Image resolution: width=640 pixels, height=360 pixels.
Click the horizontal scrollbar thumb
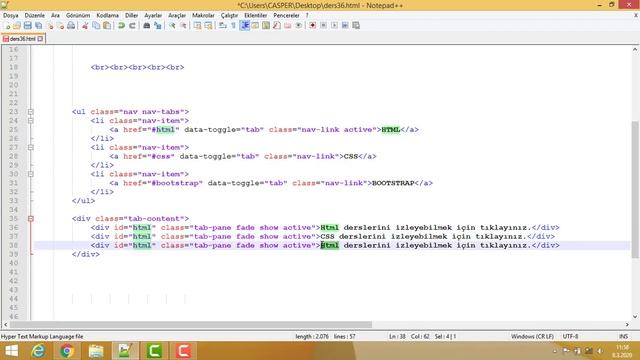[191, 324]
